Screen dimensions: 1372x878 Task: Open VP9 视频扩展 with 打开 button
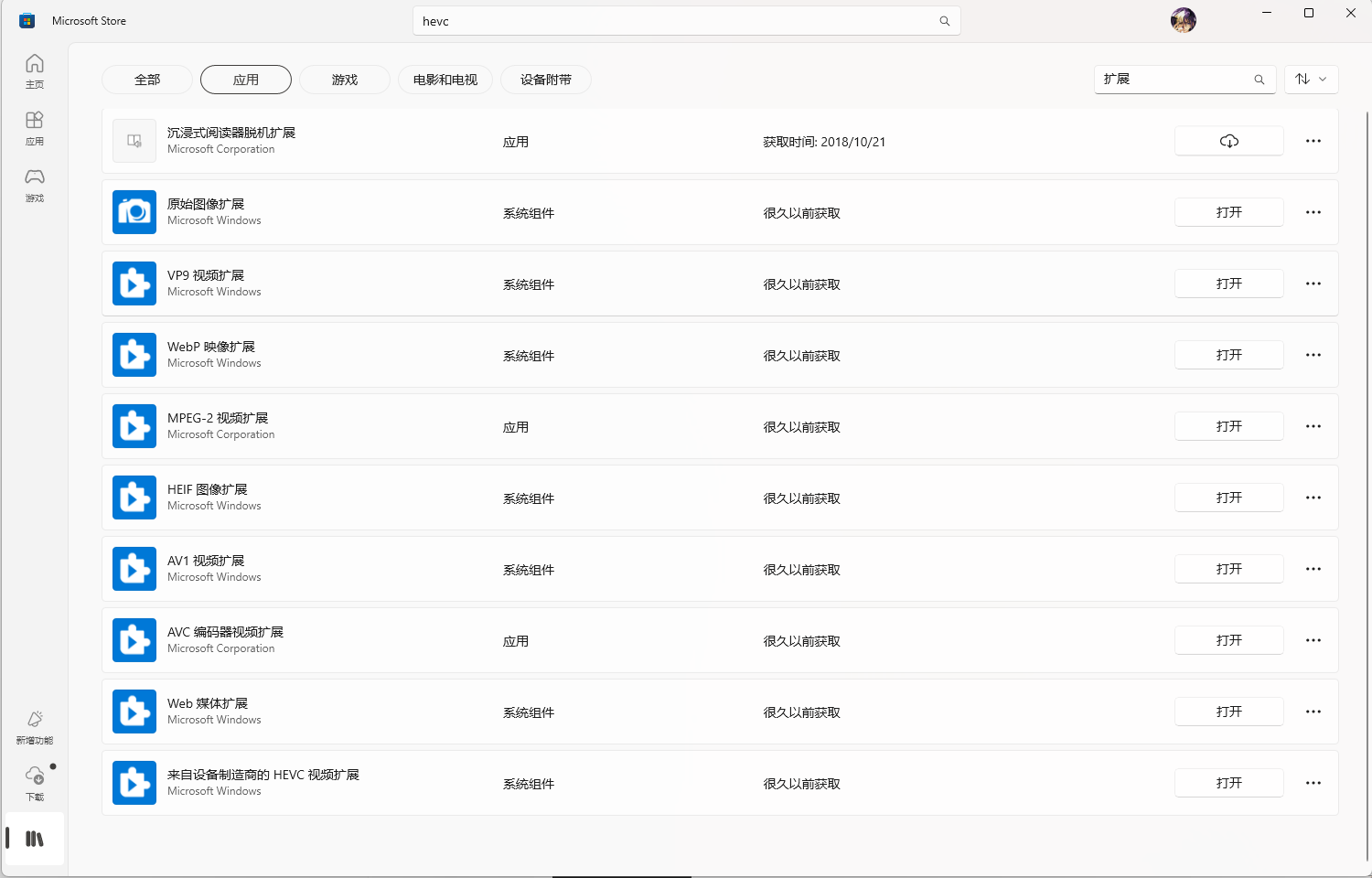tap(1229, 284)
